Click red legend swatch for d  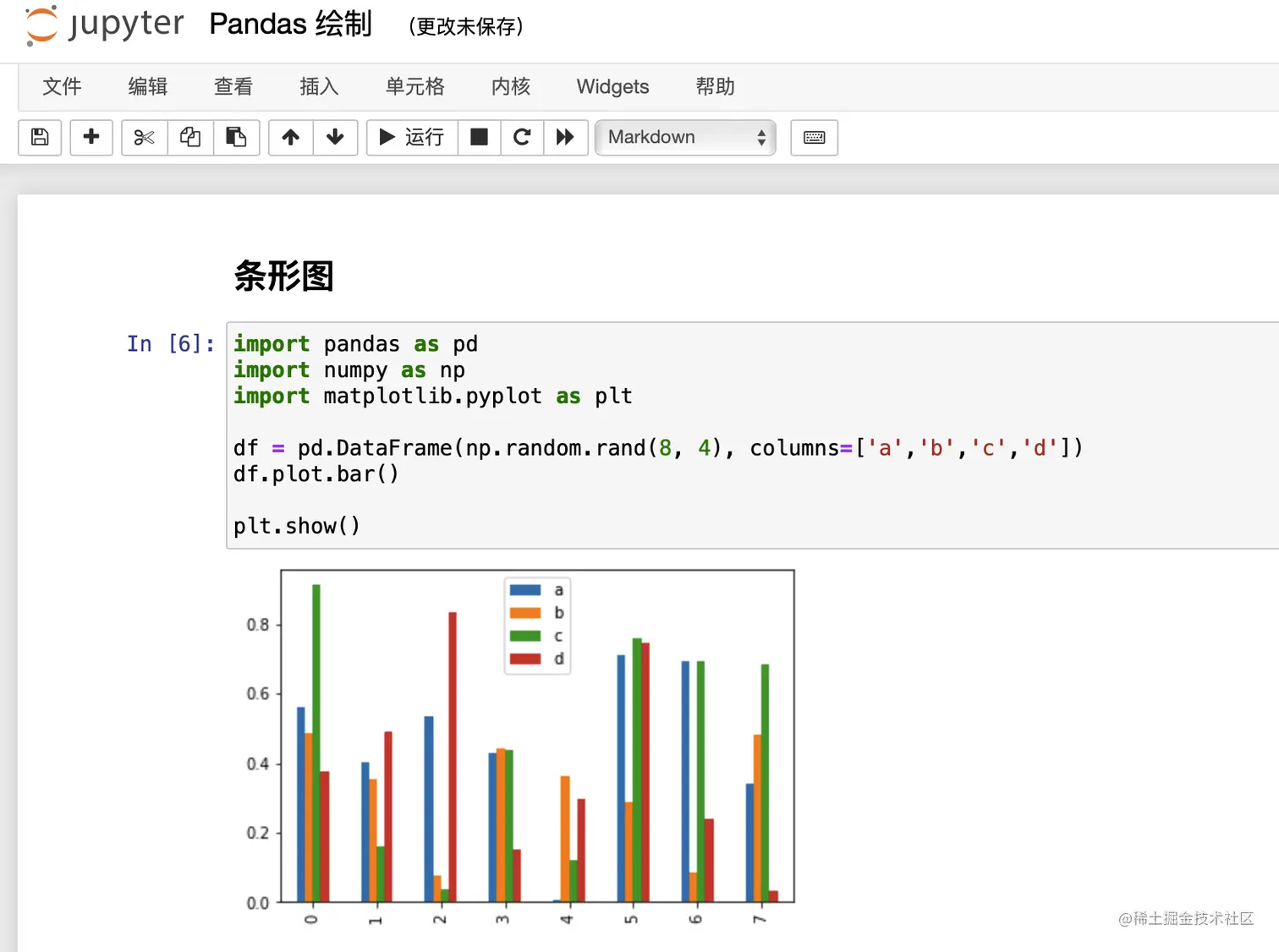525,659
